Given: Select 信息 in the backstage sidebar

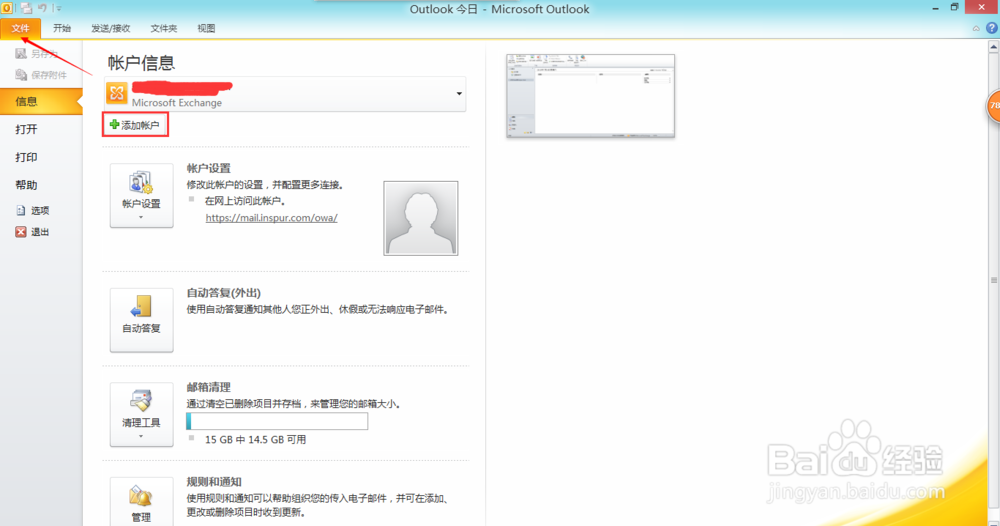Looking at the screenshot, I should click(x=41, y=101).
